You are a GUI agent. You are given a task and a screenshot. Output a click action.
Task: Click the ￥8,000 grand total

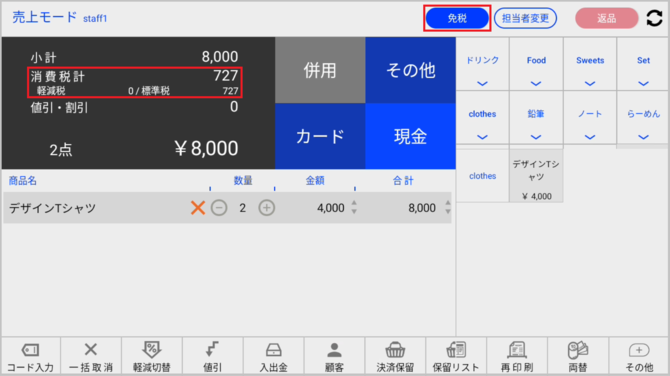click(206, 148)
